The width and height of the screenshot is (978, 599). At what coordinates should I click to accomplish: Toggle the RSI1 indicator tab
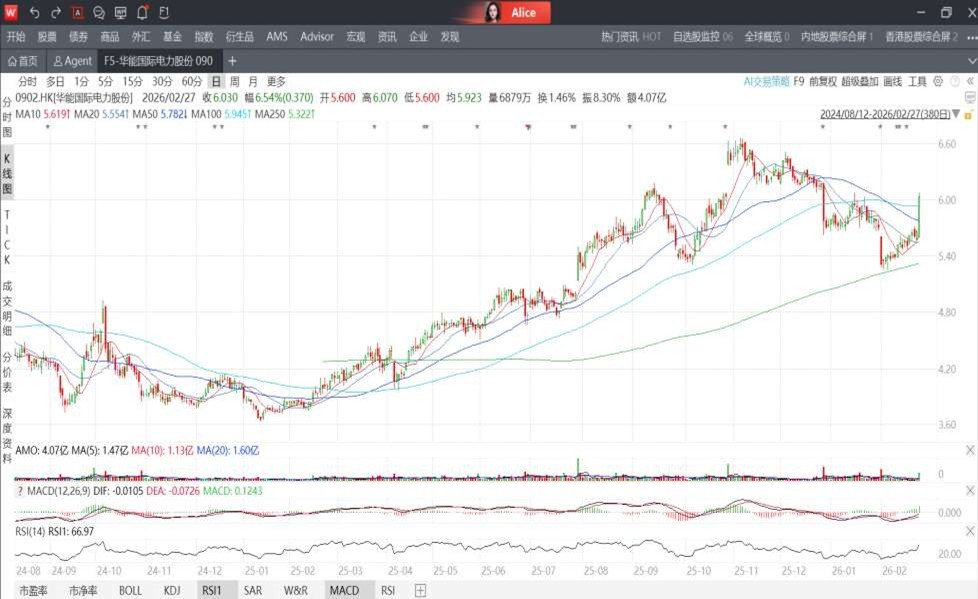[211, 591]
